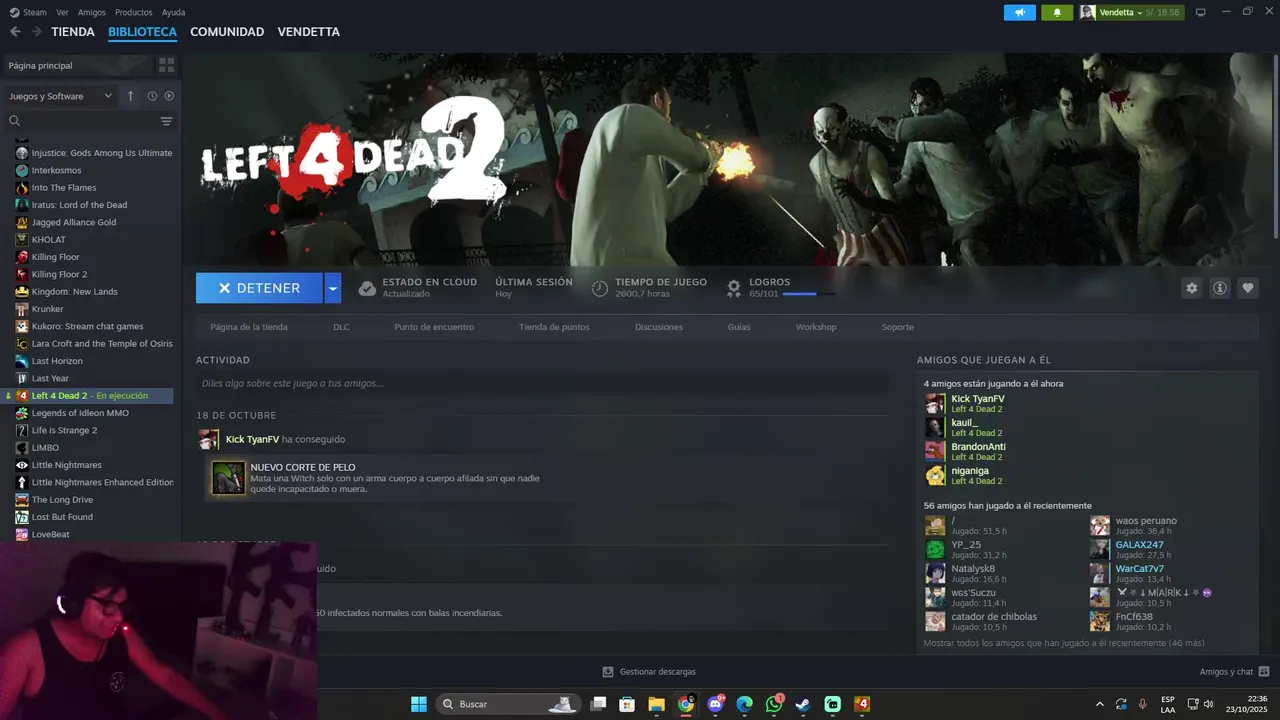Image resolution: width=1280 pixels, height=720 pixels.
Task: Open Punto de encuentro tab
Action: tap(434, 327)
